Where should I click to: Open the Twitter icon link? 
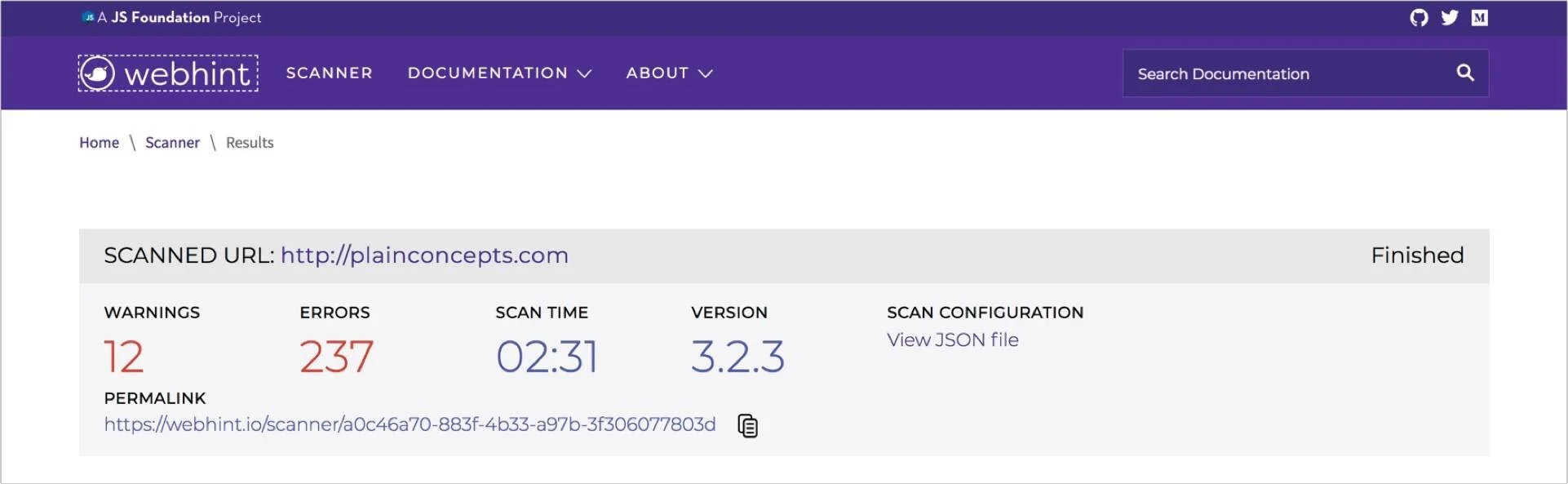point(1449,18)
